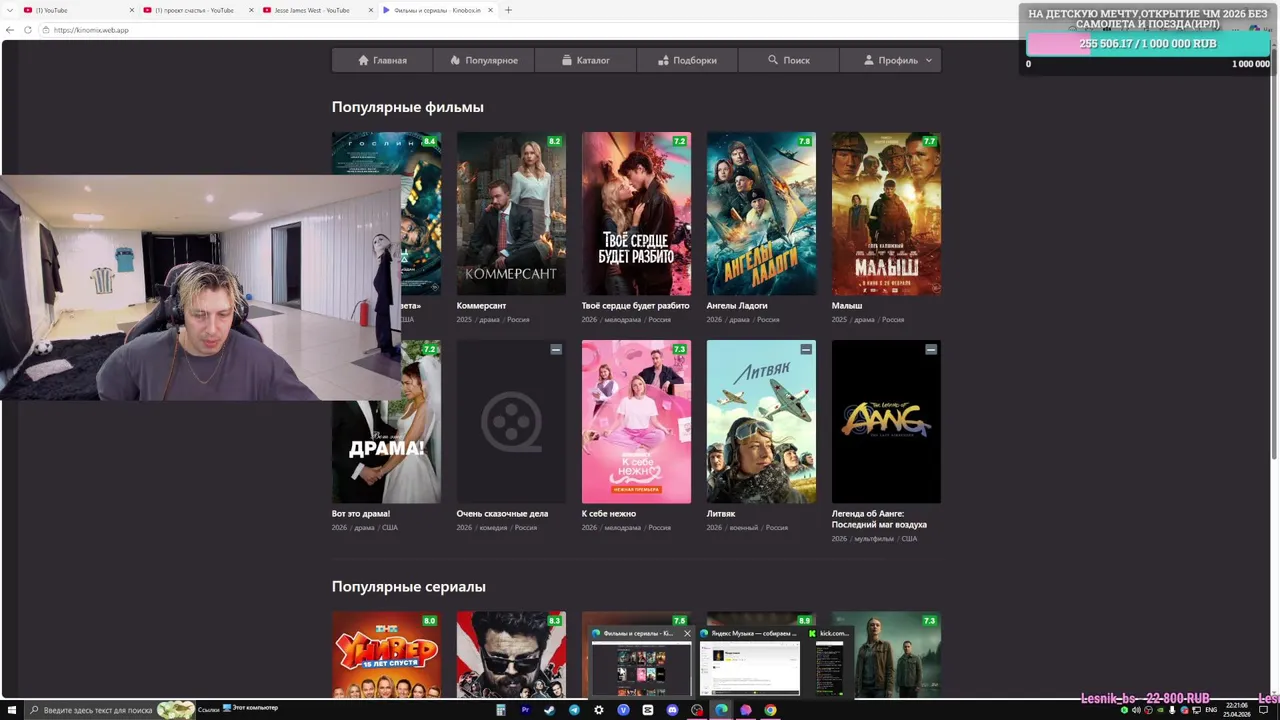
Task: Reload the current page
Action: tap(27, 30)
